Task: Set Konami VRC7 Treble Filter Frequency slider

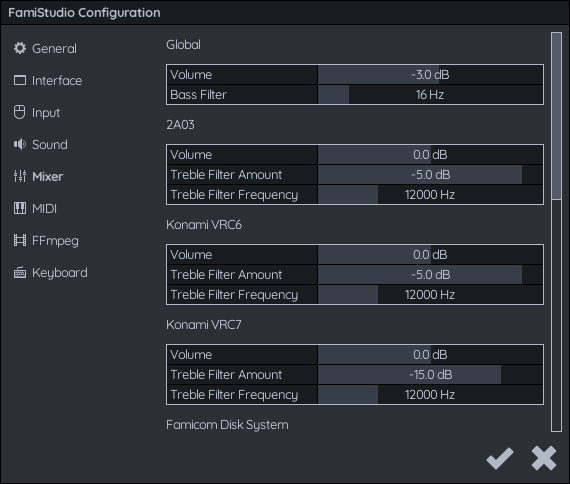Action: [x=430, y=395]
